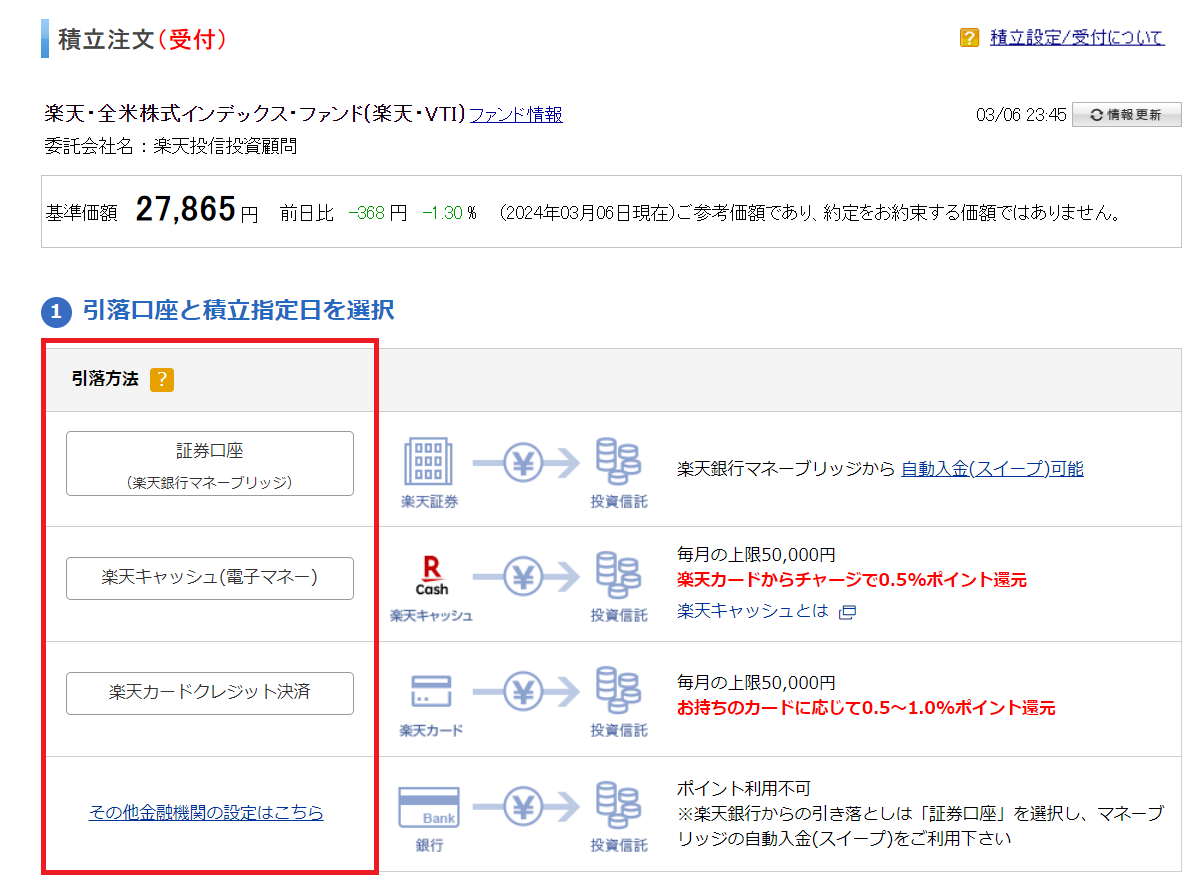Click the 自動入金(スイープ)可能 link
Viewport: 1199px width, 886px height.
click(992, 468)
